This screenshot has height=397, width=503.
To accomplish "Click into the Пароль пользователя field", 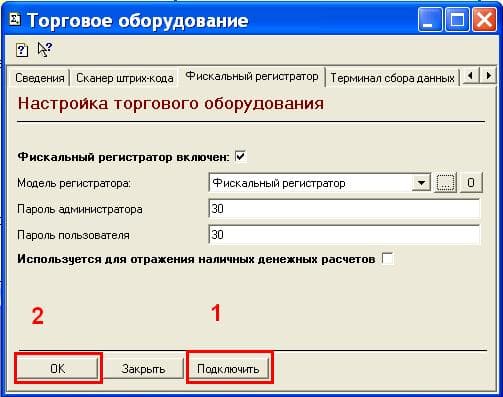I will [344, 235].
